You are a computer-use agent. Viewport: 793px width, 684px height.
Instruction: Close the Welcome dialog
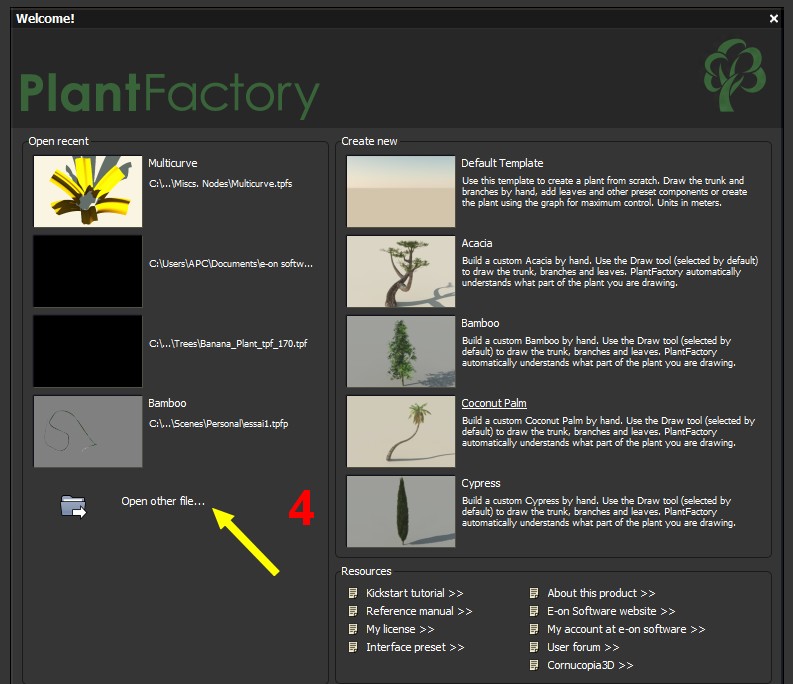click(x=774, y=19)
